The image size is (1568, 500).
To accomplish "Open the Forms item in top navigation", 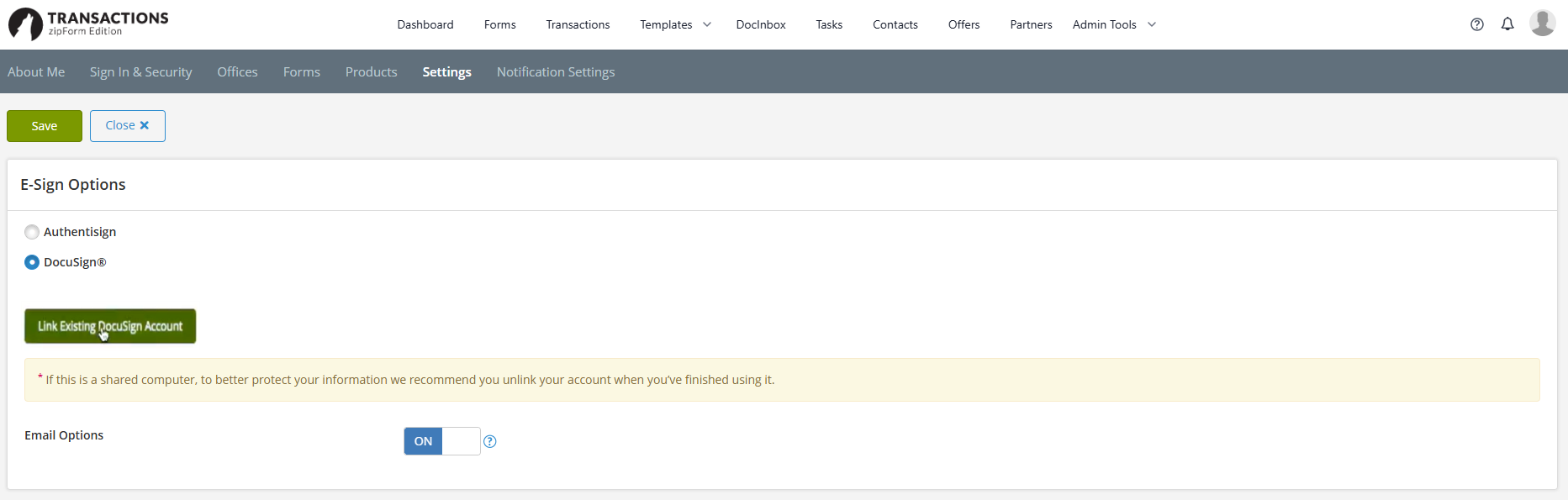I will (500, 24).
